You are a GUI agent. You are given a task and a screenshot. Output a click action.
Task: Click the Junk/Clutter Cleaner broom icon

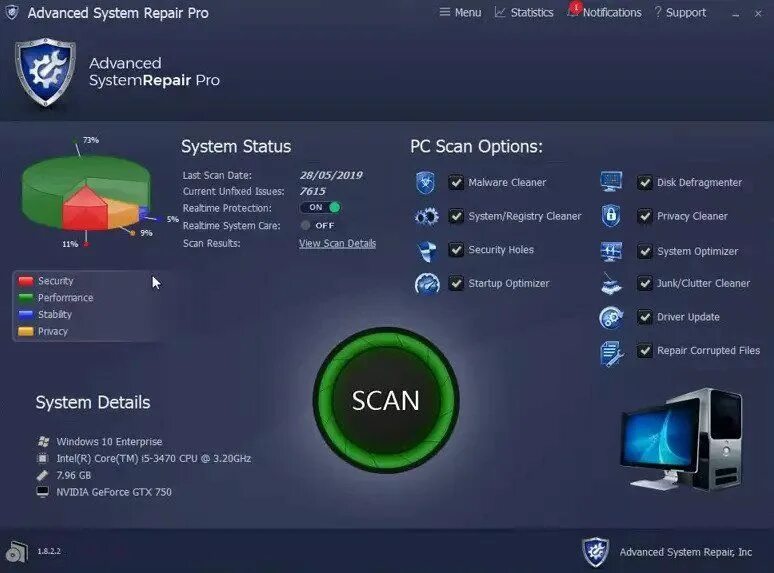(x=611, y=284)
